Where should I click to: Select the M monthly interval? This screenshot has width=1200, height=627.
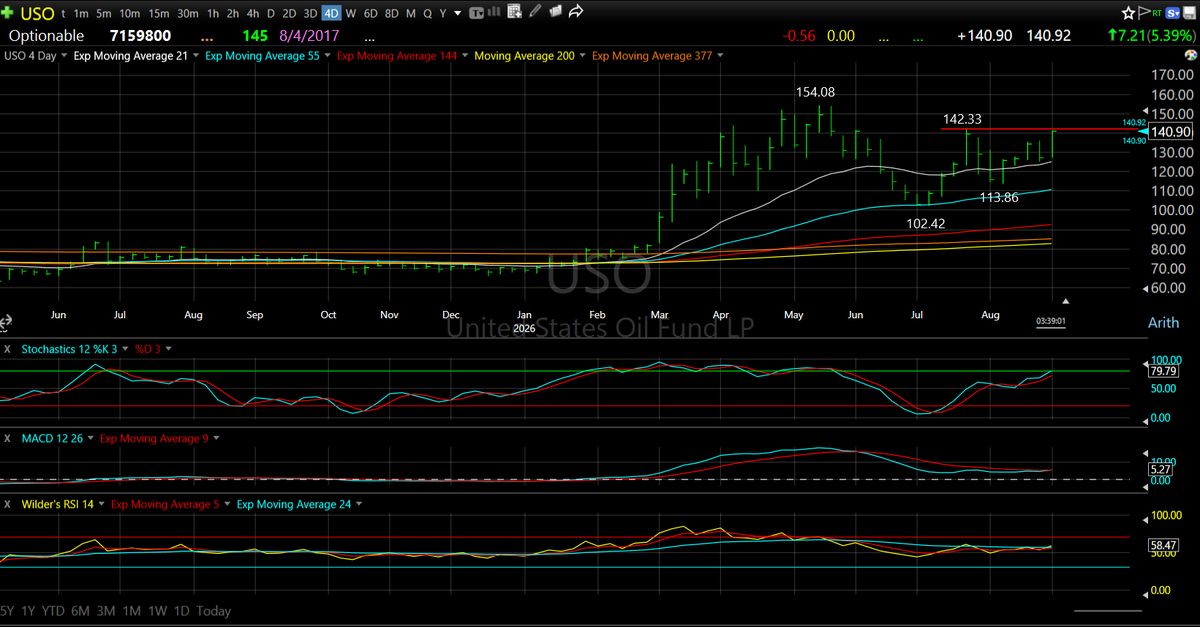click(410, 13)
